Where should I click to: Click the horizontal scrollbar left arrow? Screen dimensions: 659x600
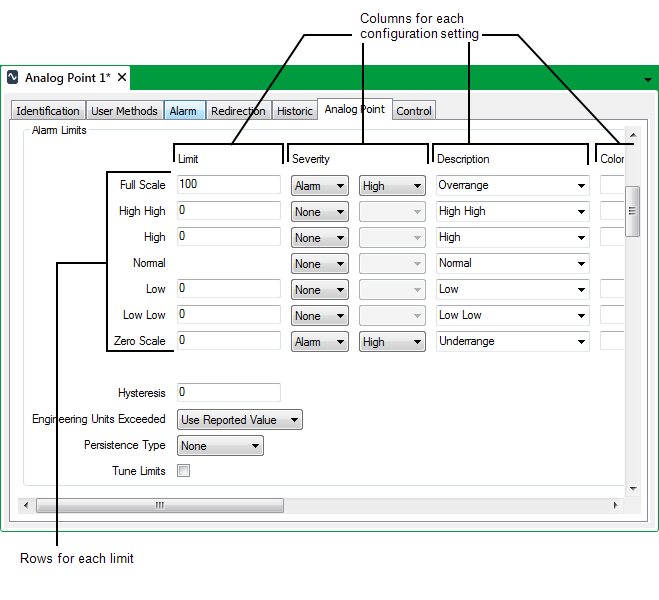[29, 505]
